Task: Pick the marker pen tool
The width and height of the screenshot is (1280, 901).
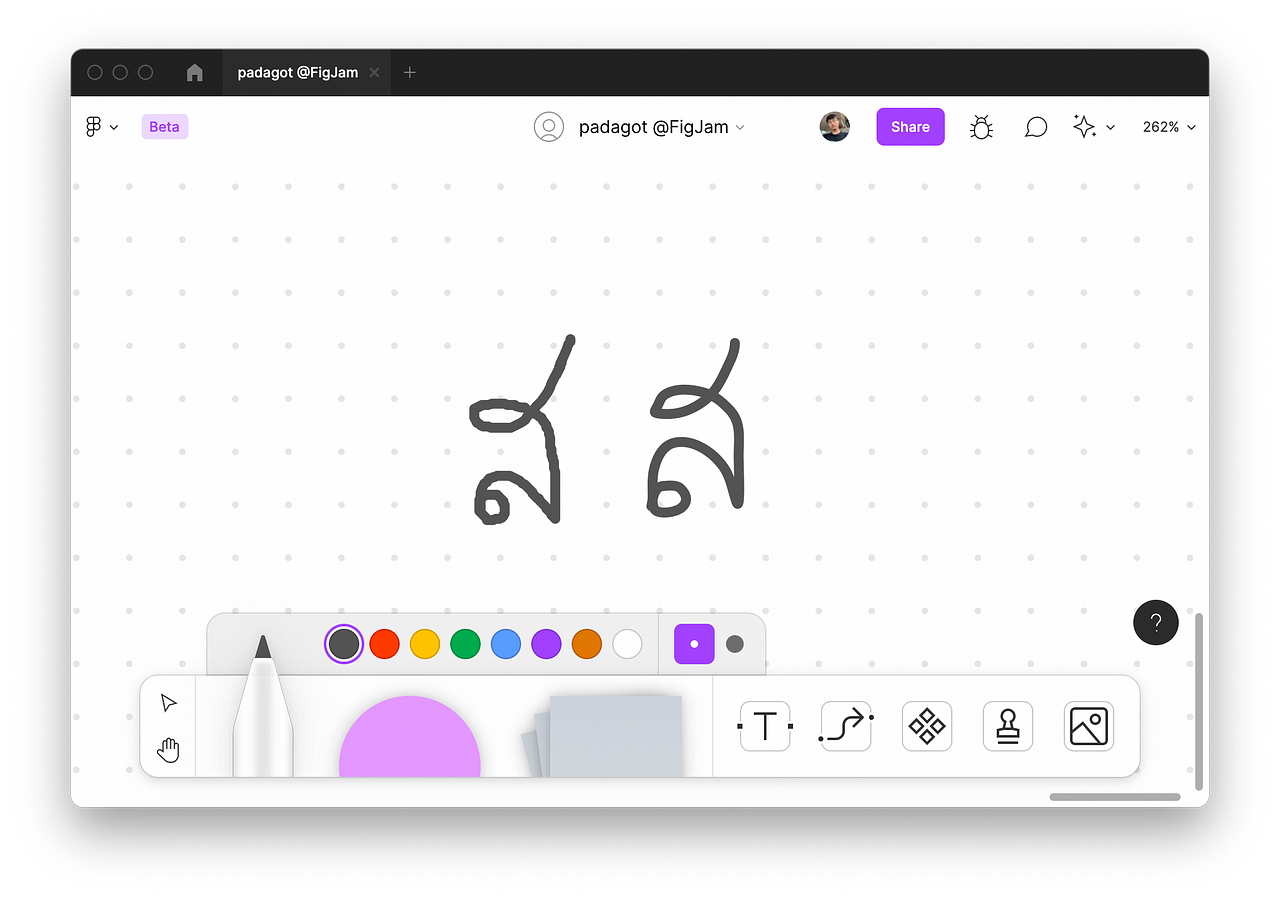Action: 263,706
